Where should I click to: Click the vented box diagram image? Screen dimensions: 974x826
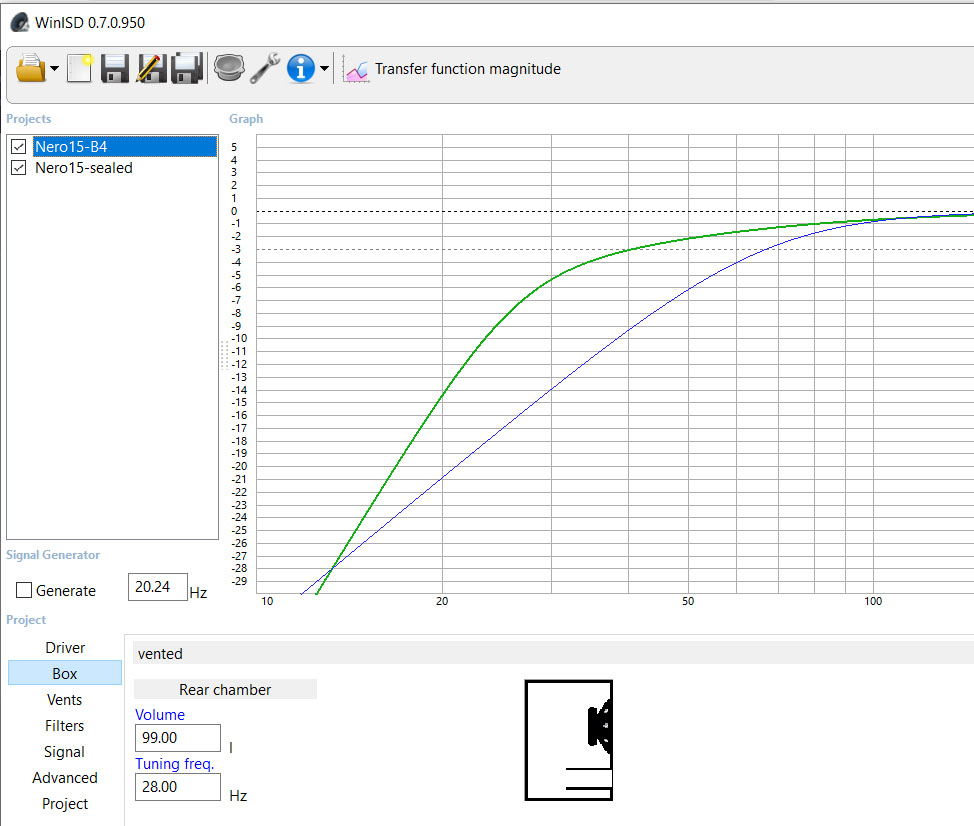[569, 740]
